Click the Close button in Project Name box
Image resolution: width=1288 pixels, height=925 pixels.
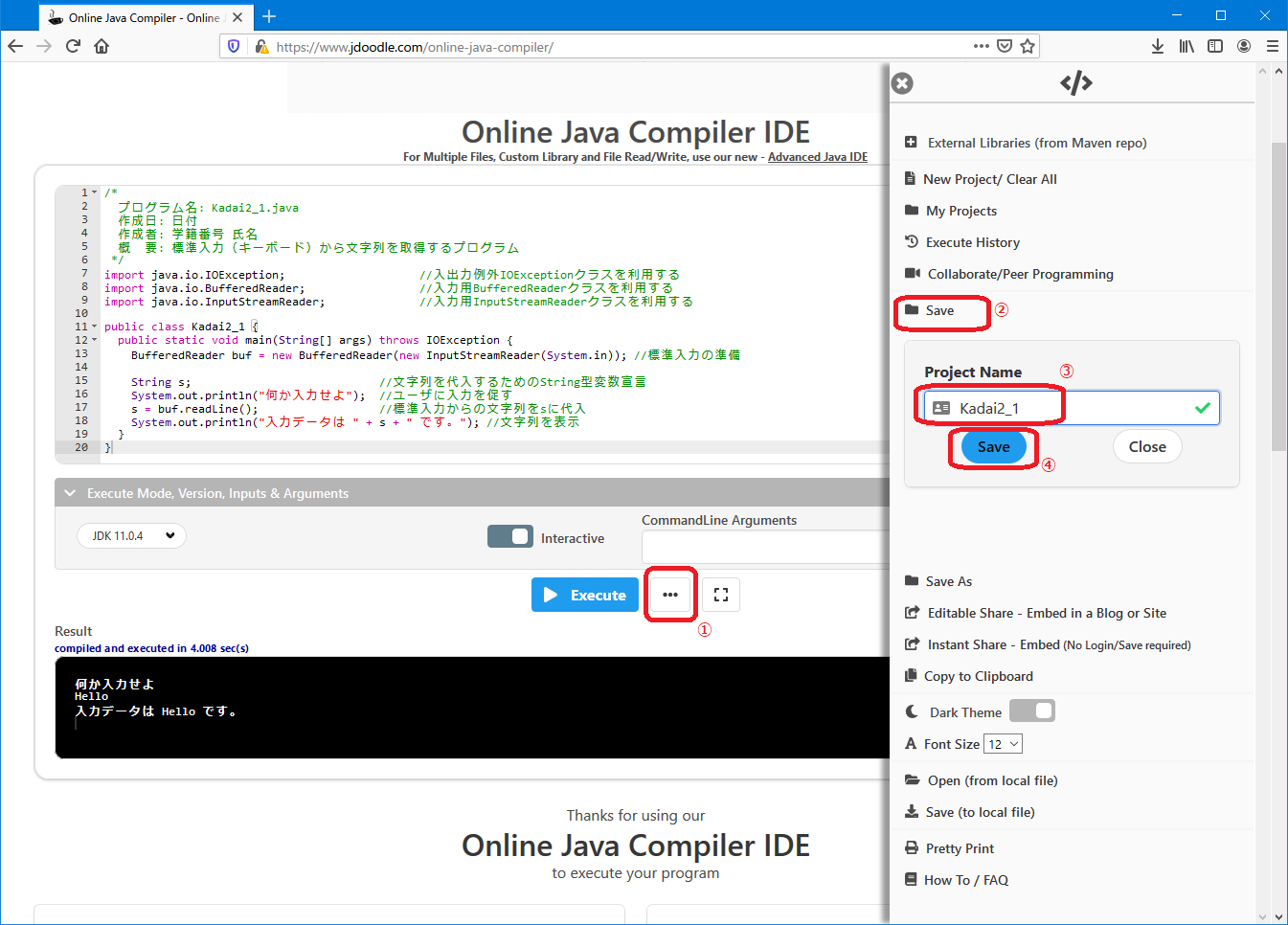1147,447
